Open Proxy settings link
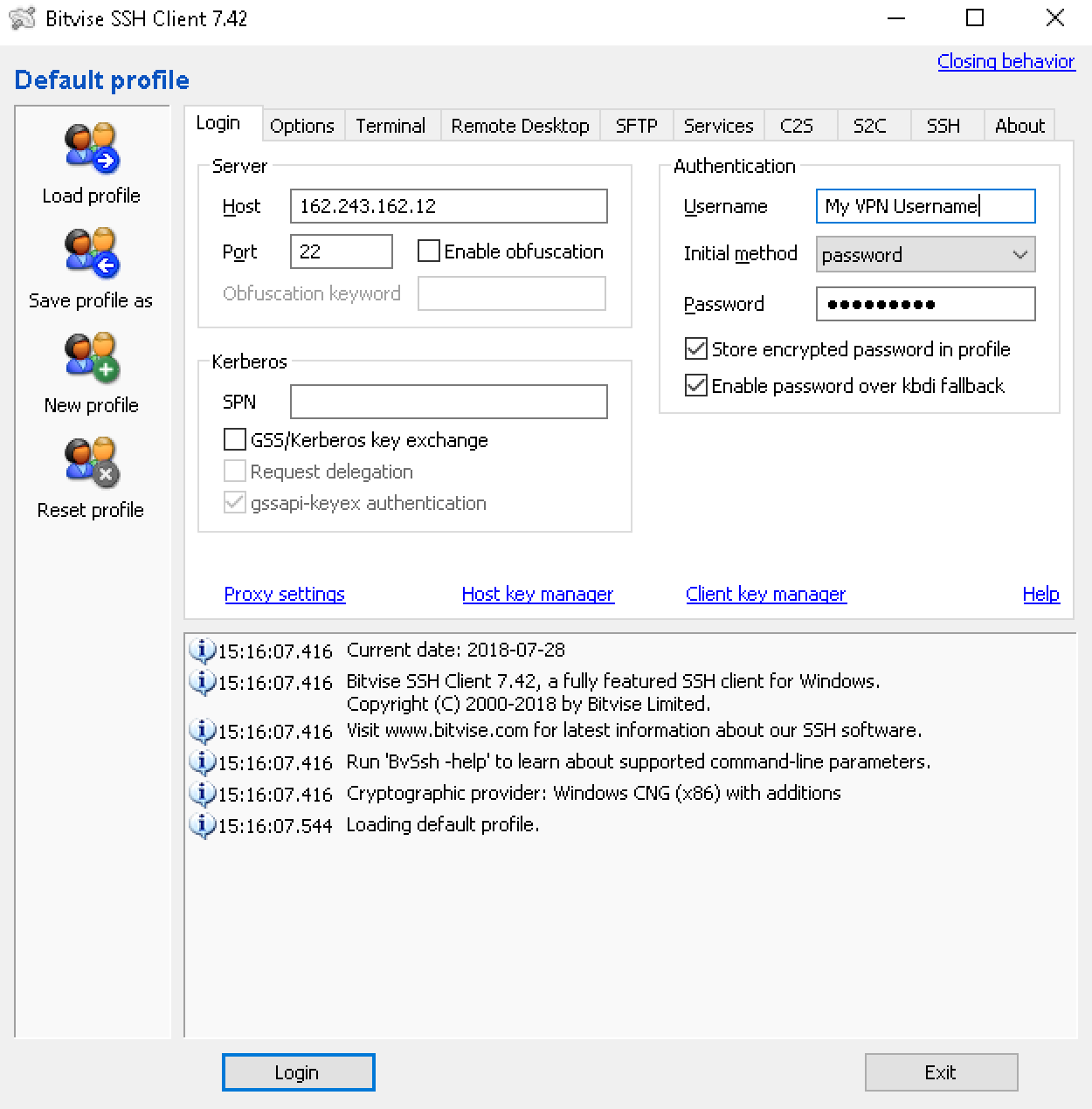The height and width of the screenshot is (1109, 1092). pyautogui.click(x=285, y=594)
